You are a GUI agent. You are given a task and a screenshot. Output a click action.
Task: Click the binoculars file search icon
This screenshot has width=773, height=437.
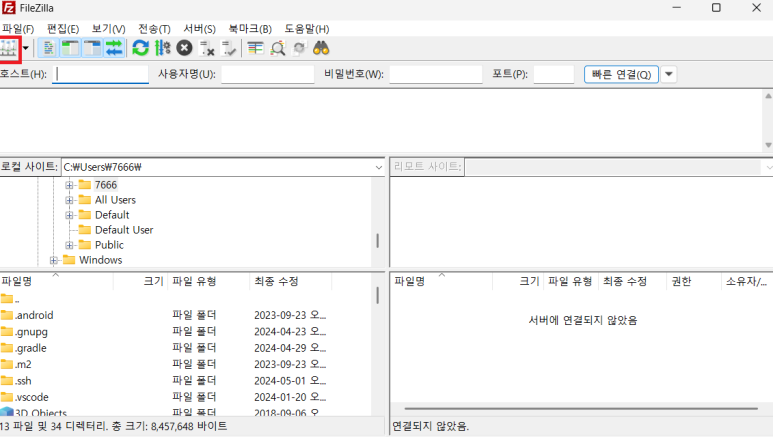(321, 48)
